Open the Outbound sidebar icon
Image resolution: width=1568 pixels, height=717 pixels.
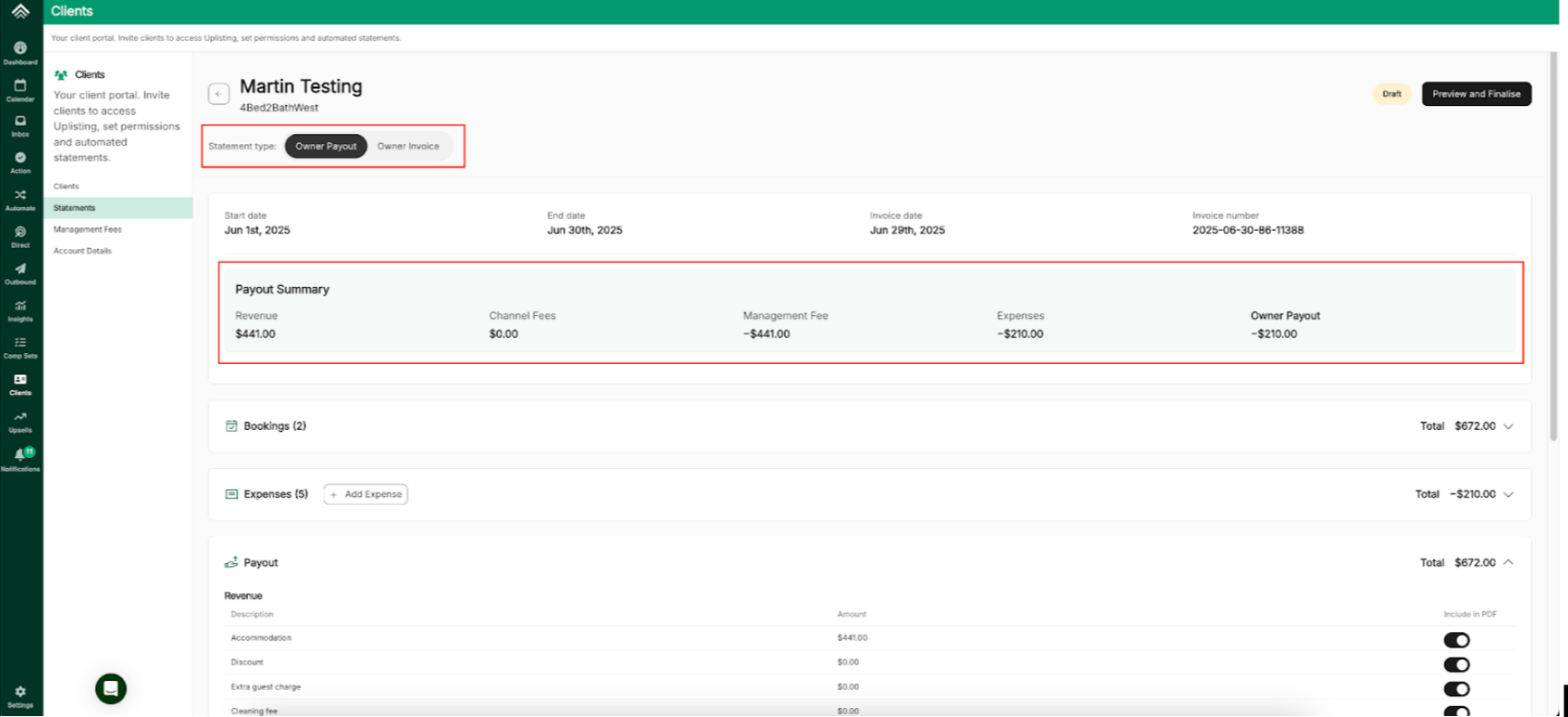tap(20, 269)
